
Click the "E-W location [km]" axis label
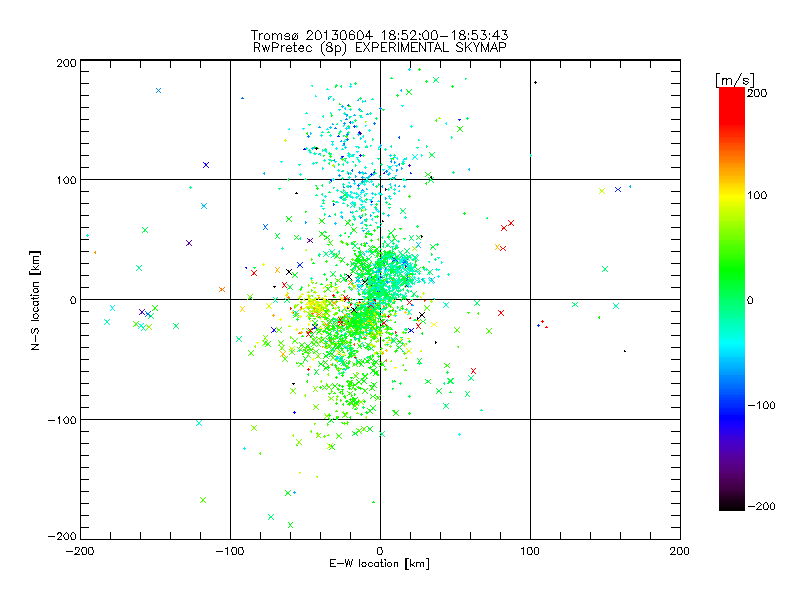pyautogui.click(x=379, y=563)
